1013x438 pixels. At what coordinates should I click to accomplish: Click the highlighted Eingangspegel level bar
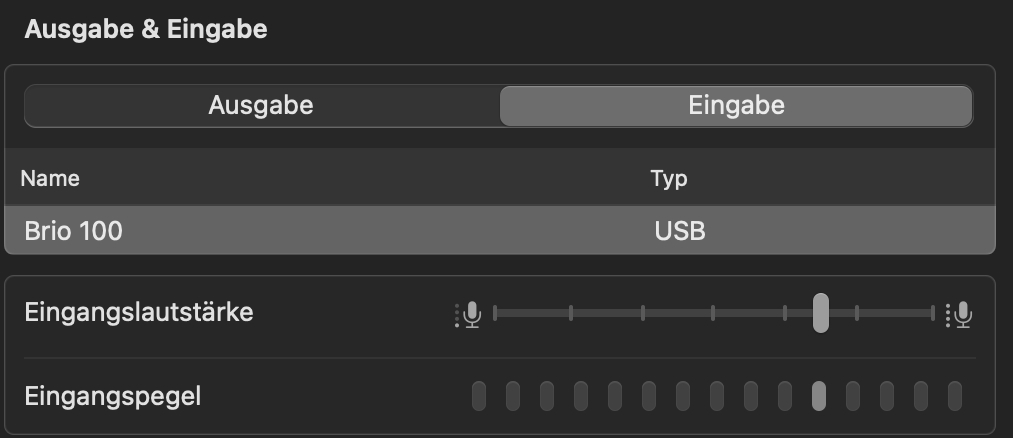[x=819, y=396]
